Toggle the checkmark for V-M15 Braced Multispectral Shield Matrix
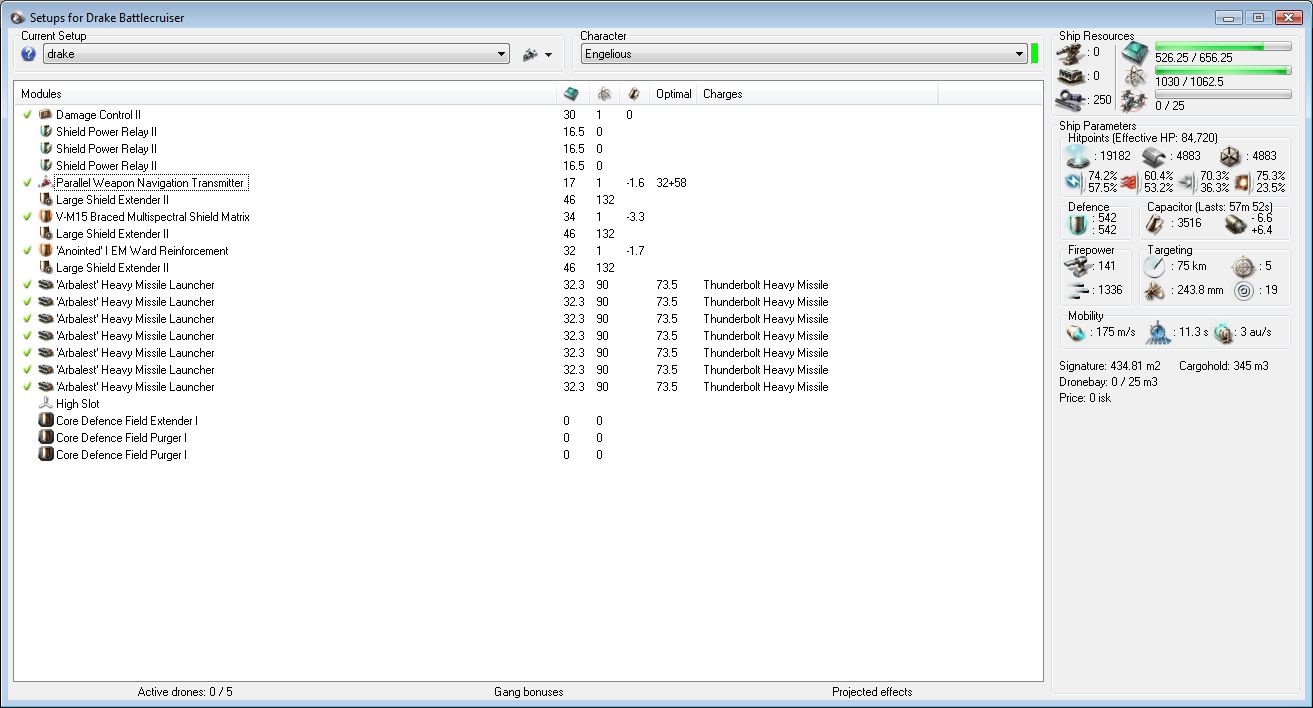Image resolution: width=1313 pixels, height=708 pixels. point(28,217)
